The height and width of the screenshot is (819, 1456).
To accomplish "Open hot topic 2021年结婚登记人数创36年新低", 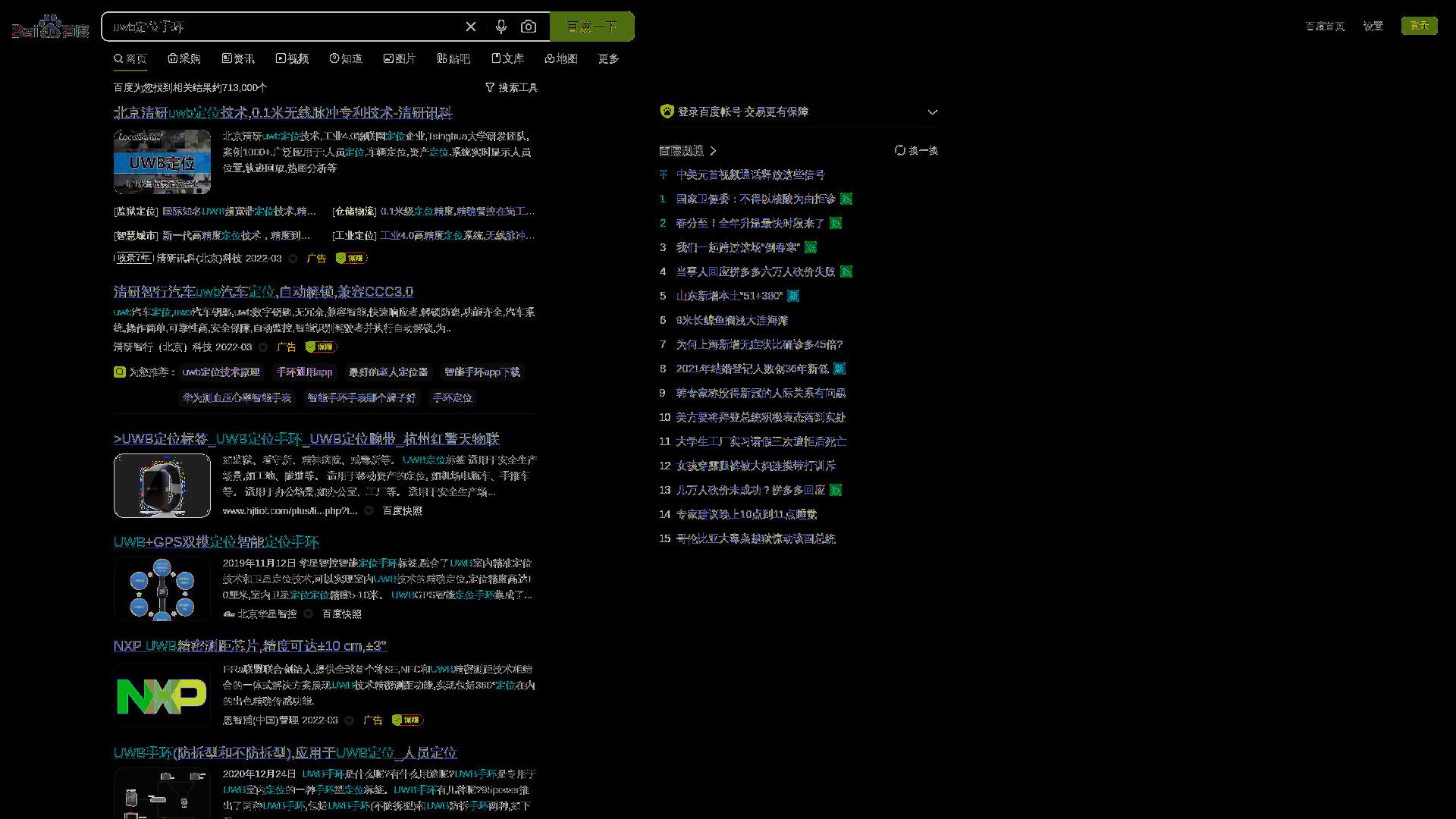I will pyautogui.click(x=752, y=369).
